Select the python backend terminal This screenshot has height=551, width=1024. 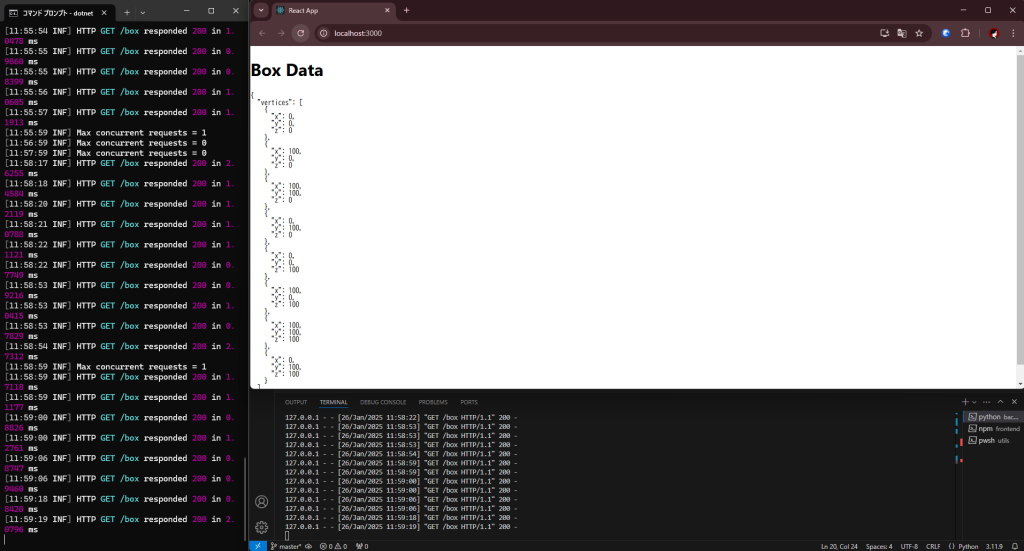[x=993, y=417]
